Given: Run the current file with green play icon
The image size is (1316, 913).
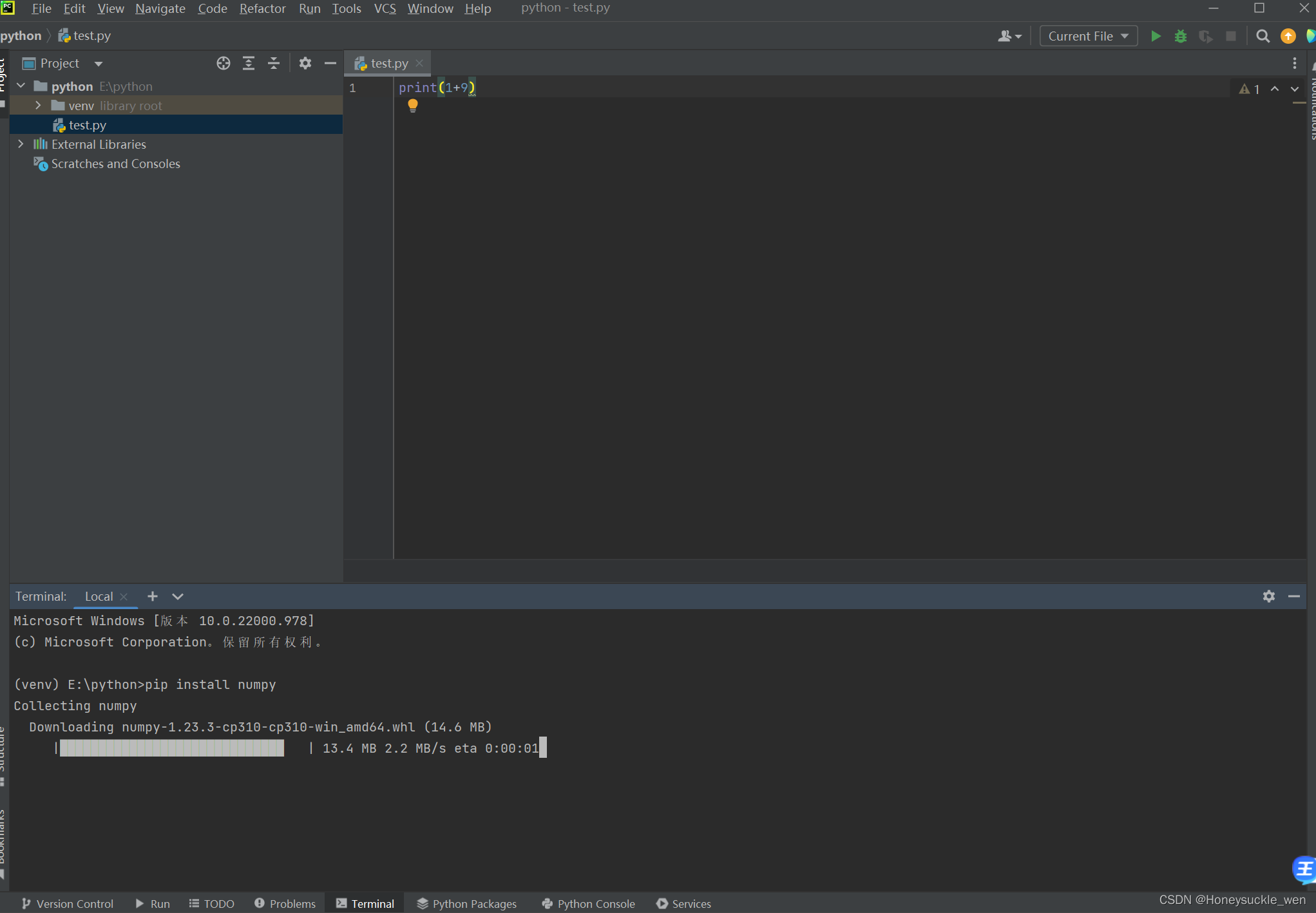Looking at the screenshot, I should (x=1155, y=36).
